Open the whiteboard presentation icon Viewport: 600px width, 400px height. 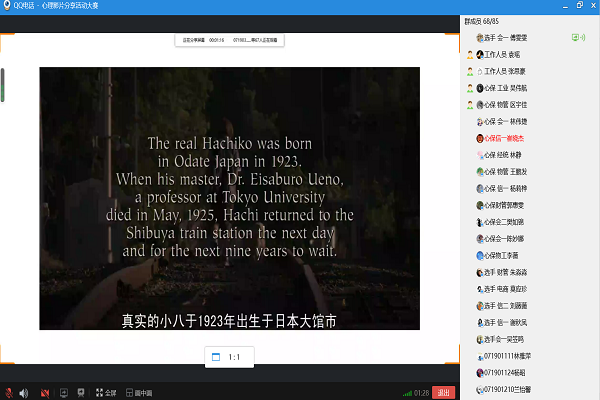point(81,393)
